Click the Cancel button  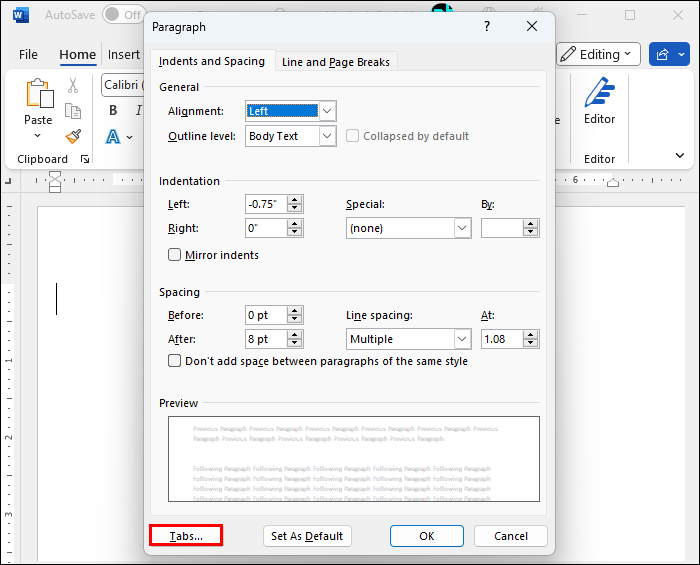[511, 536]
